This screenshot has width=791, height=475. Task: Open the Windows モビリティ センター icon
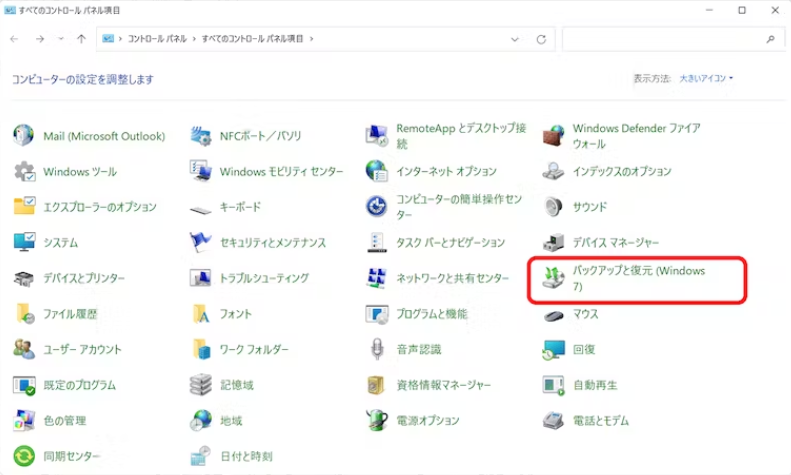point(200,171)
